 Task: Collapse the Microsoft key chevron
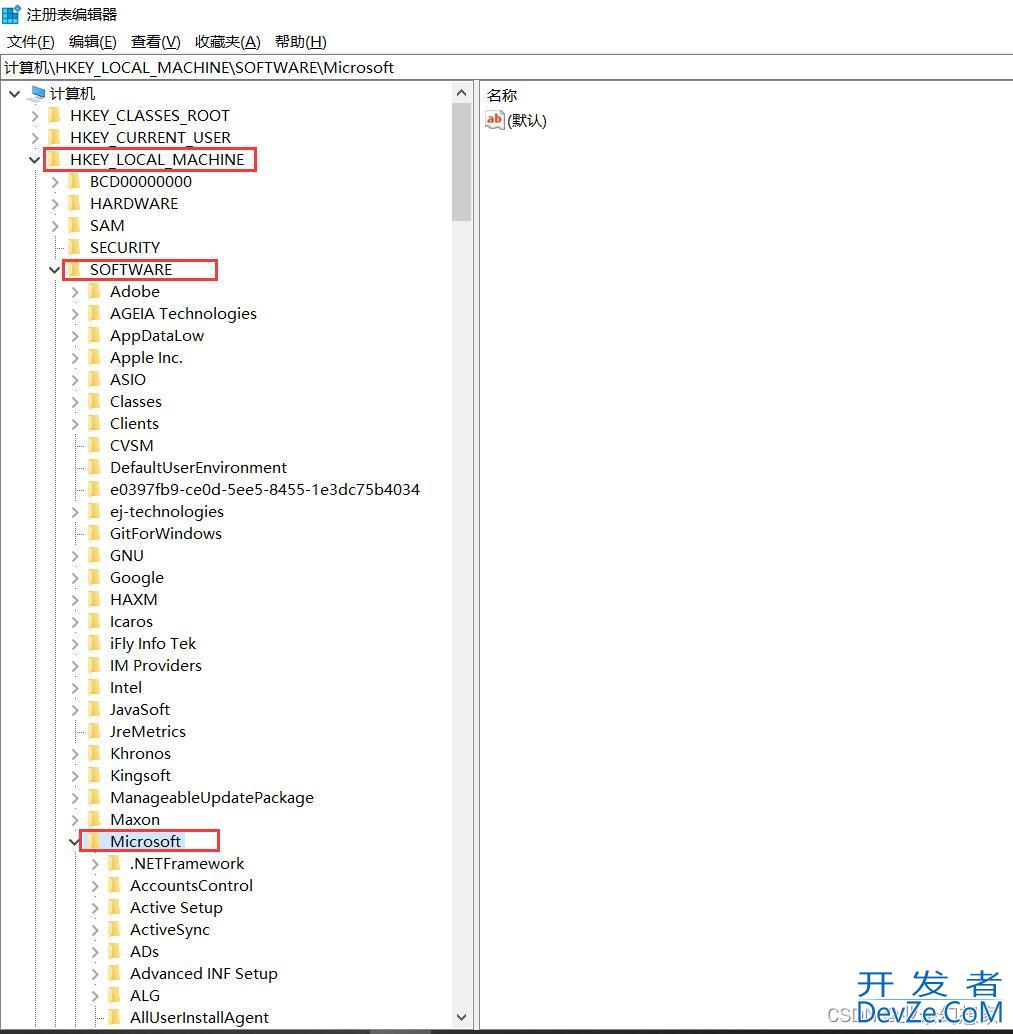pyautogui.click(x=75, y=841)
